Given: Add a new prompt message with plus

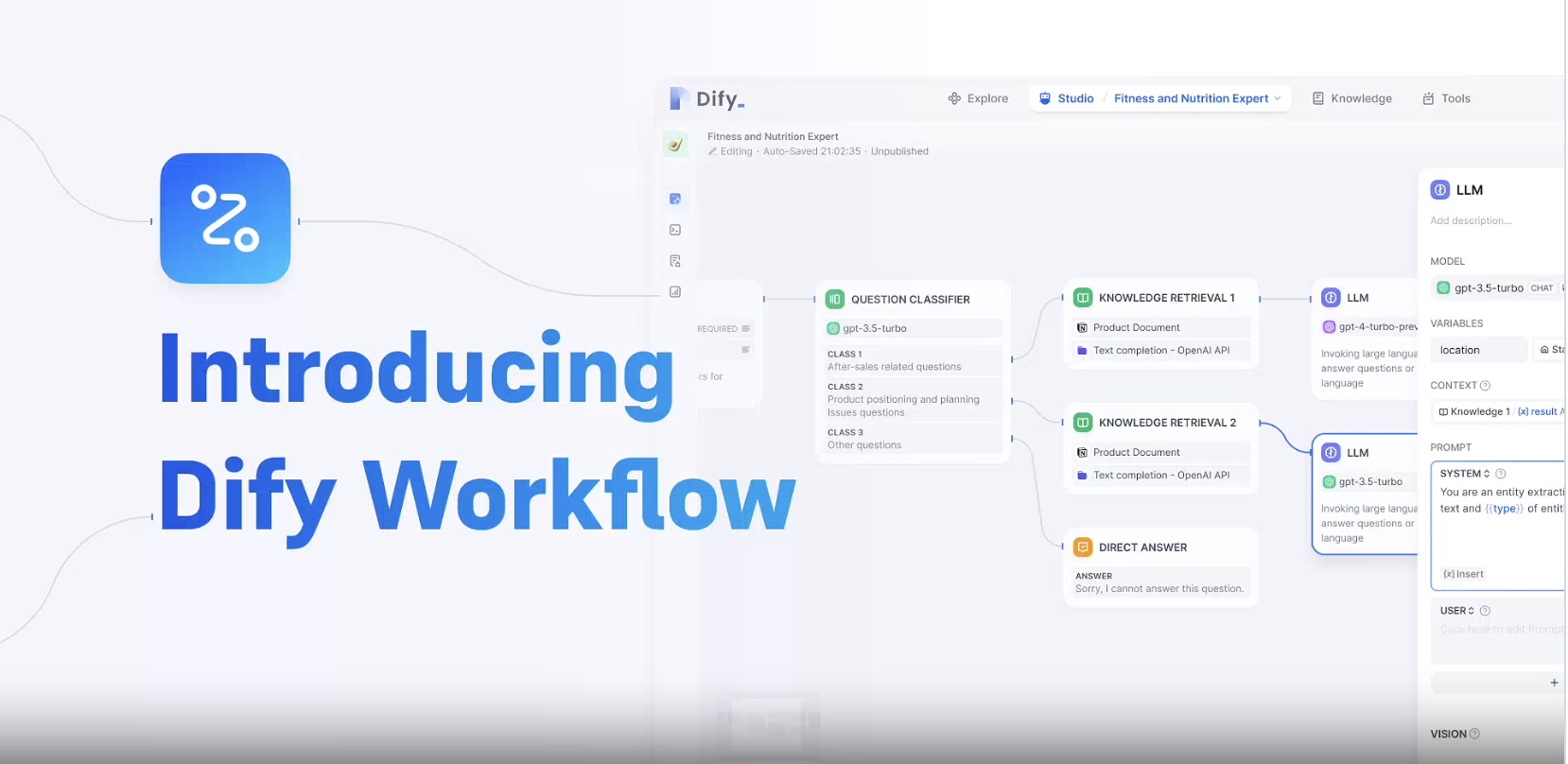Looking at the screenshot, I should pos(1554,683).
